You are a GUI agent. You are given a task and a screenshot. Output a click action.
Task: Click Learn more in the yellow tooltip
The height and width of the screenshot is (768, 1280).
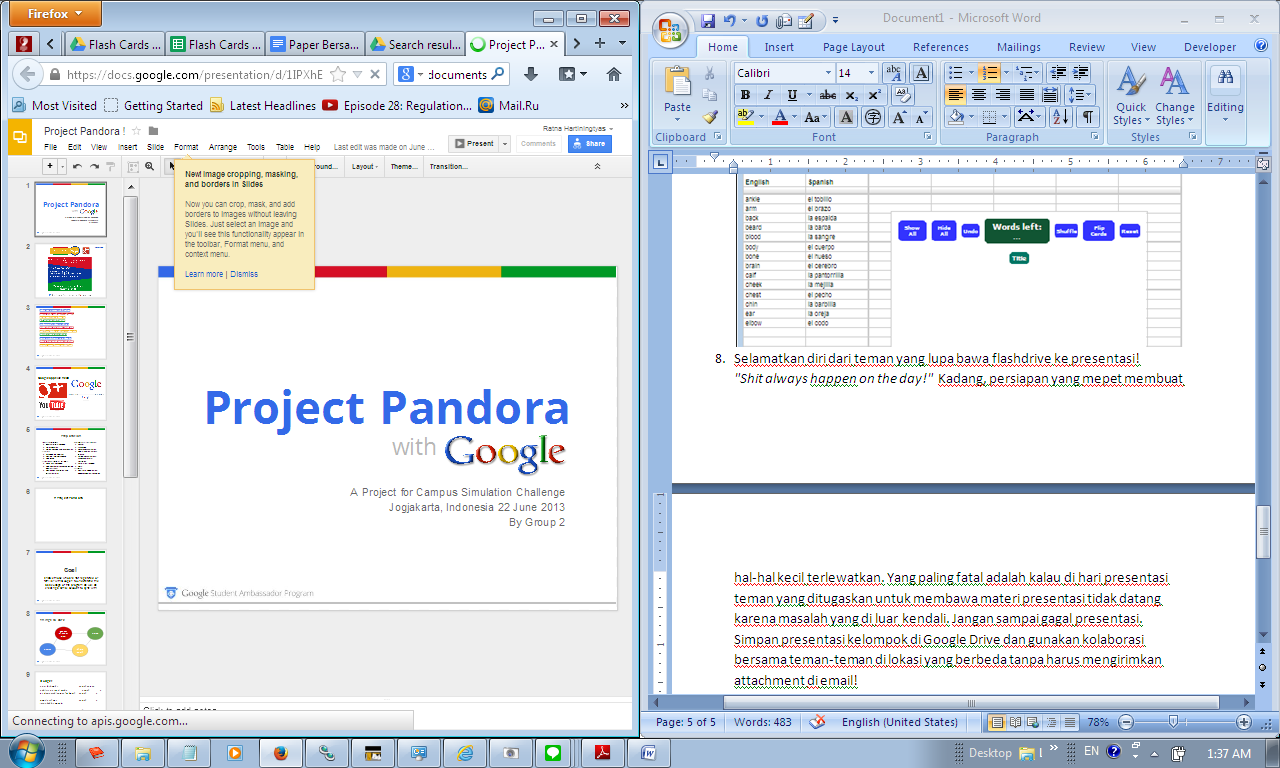[204, 274]
